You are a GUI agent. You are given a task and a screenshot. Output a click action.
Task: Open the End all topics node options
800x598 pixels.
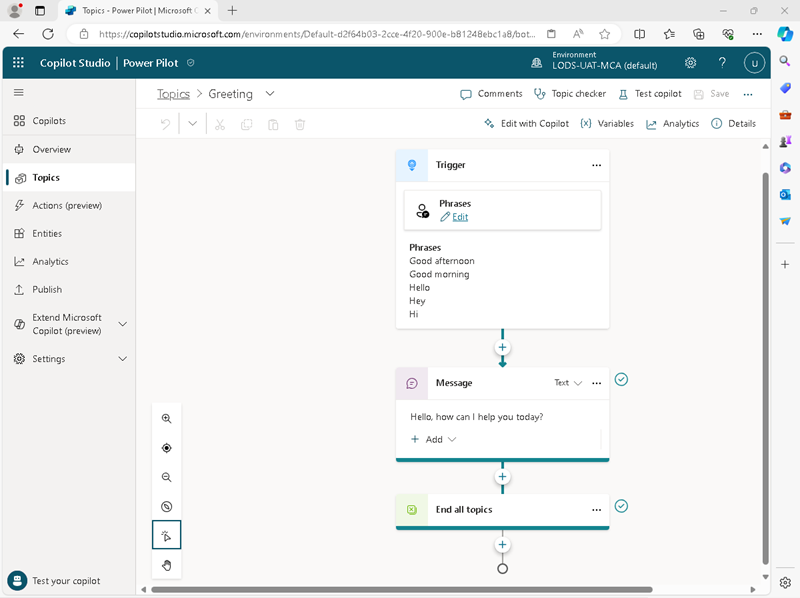596,510
